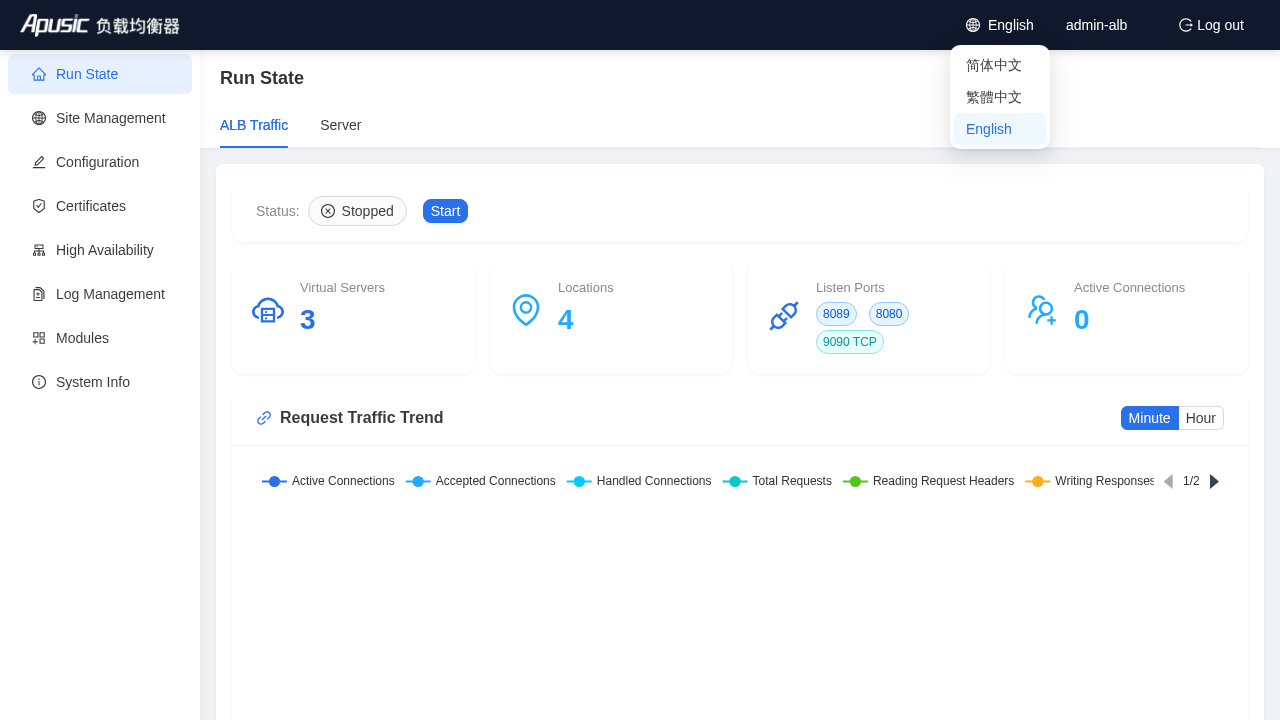Viewport: 1280px width, 720px height.
Task: Switch trend chart to Minute view
Action: (x=1150, y=418)
